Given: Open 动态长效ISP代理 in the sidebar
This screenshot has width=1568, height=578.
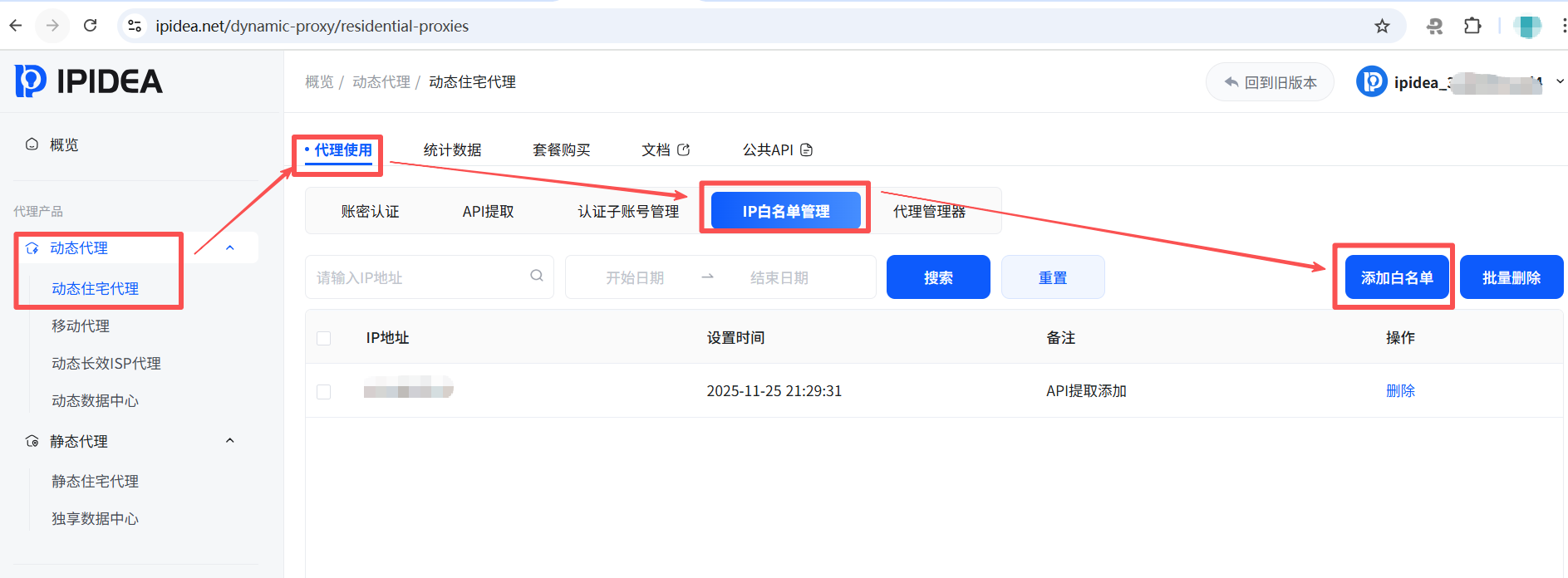Looking at the screenshot, I should click(106, 363).
